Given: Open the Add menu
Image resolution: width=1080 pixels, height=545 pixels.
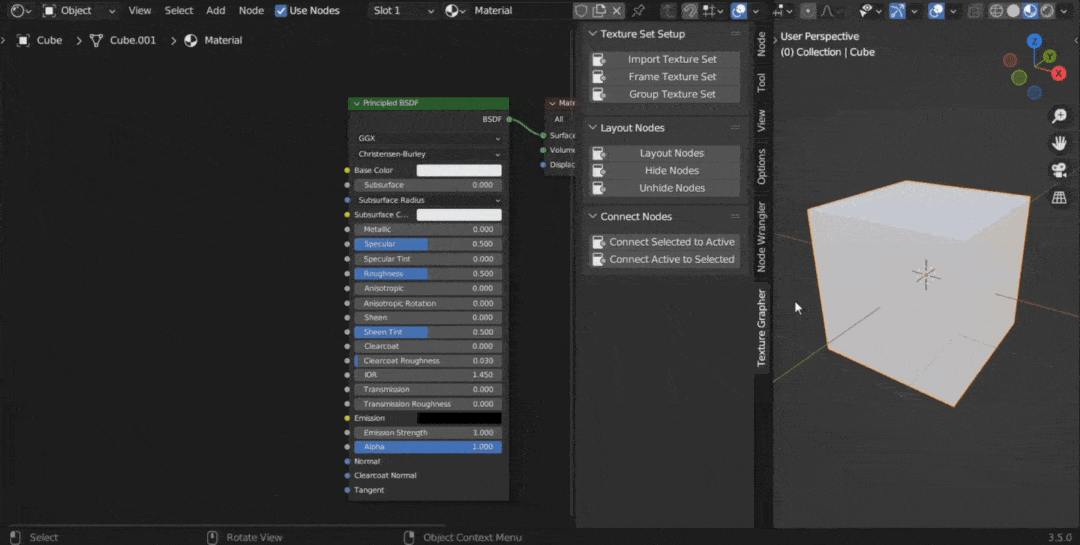Looking at the screenshot, I should pos(216,11).
